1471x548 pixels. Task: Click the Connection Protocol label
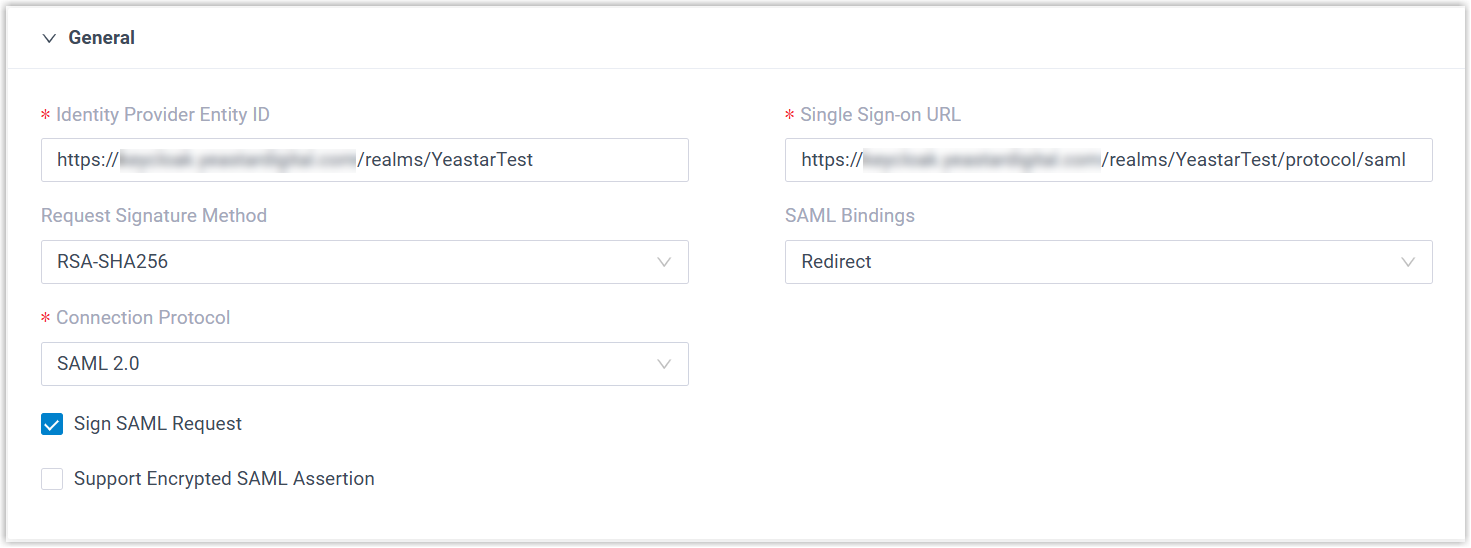(x=143, y=318)
